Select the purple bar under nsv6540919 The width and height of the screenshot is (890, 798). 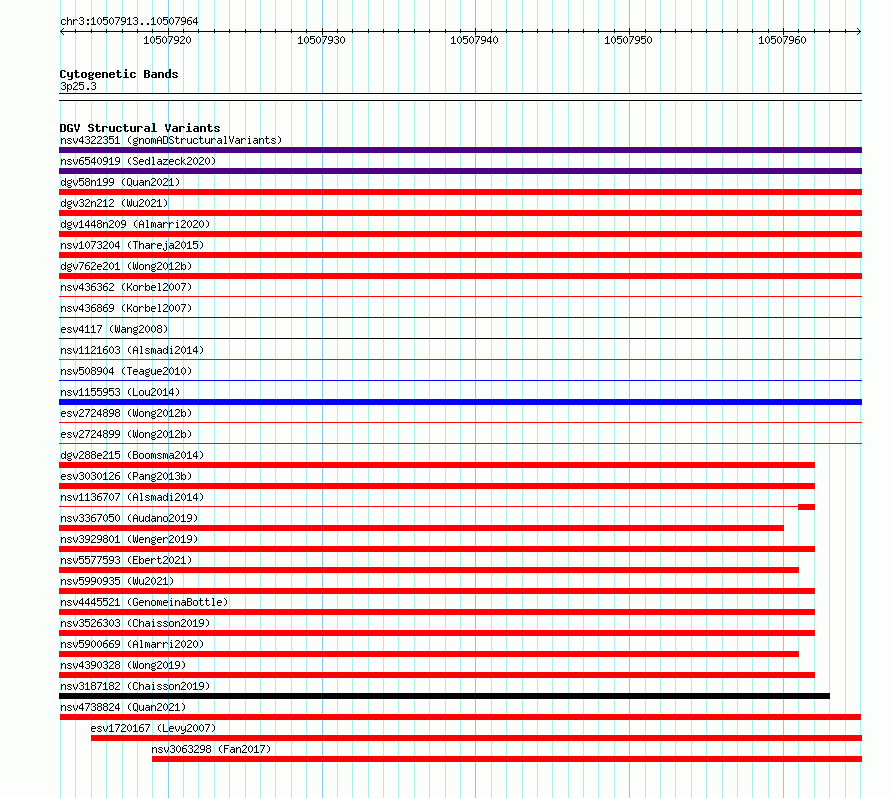(x=460, y=171)
